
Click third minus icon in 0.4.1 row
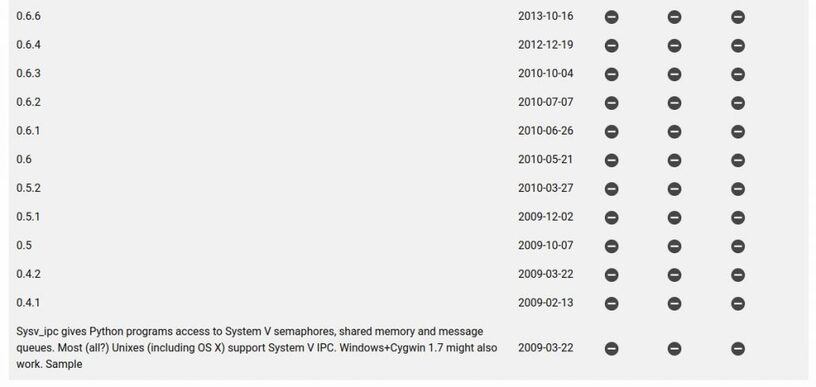738,303
